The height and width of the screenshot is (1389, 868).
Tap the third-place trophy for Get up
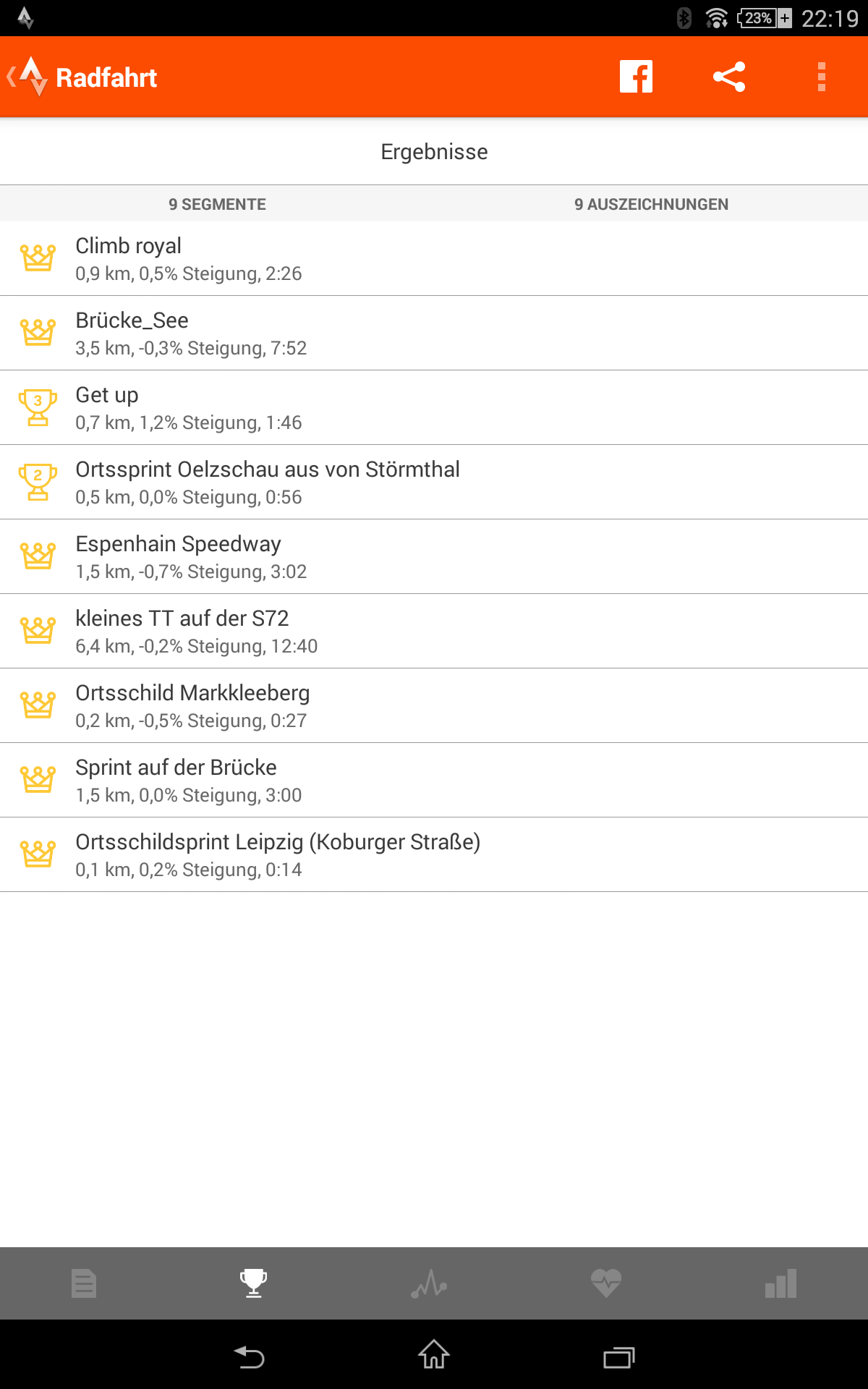[38, 407]
